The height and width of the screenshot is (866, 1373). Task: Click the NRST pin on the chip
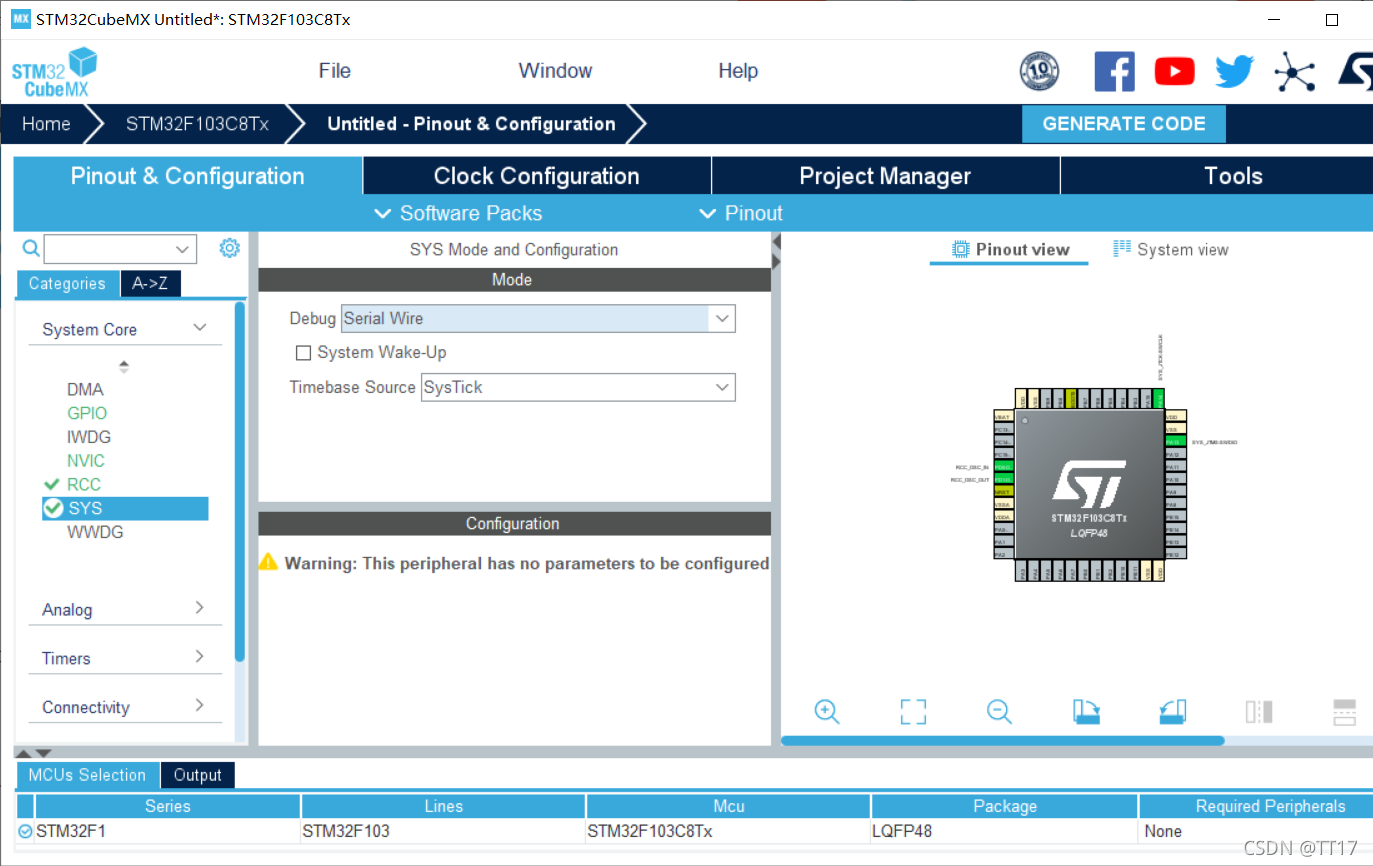[1004, 491]
